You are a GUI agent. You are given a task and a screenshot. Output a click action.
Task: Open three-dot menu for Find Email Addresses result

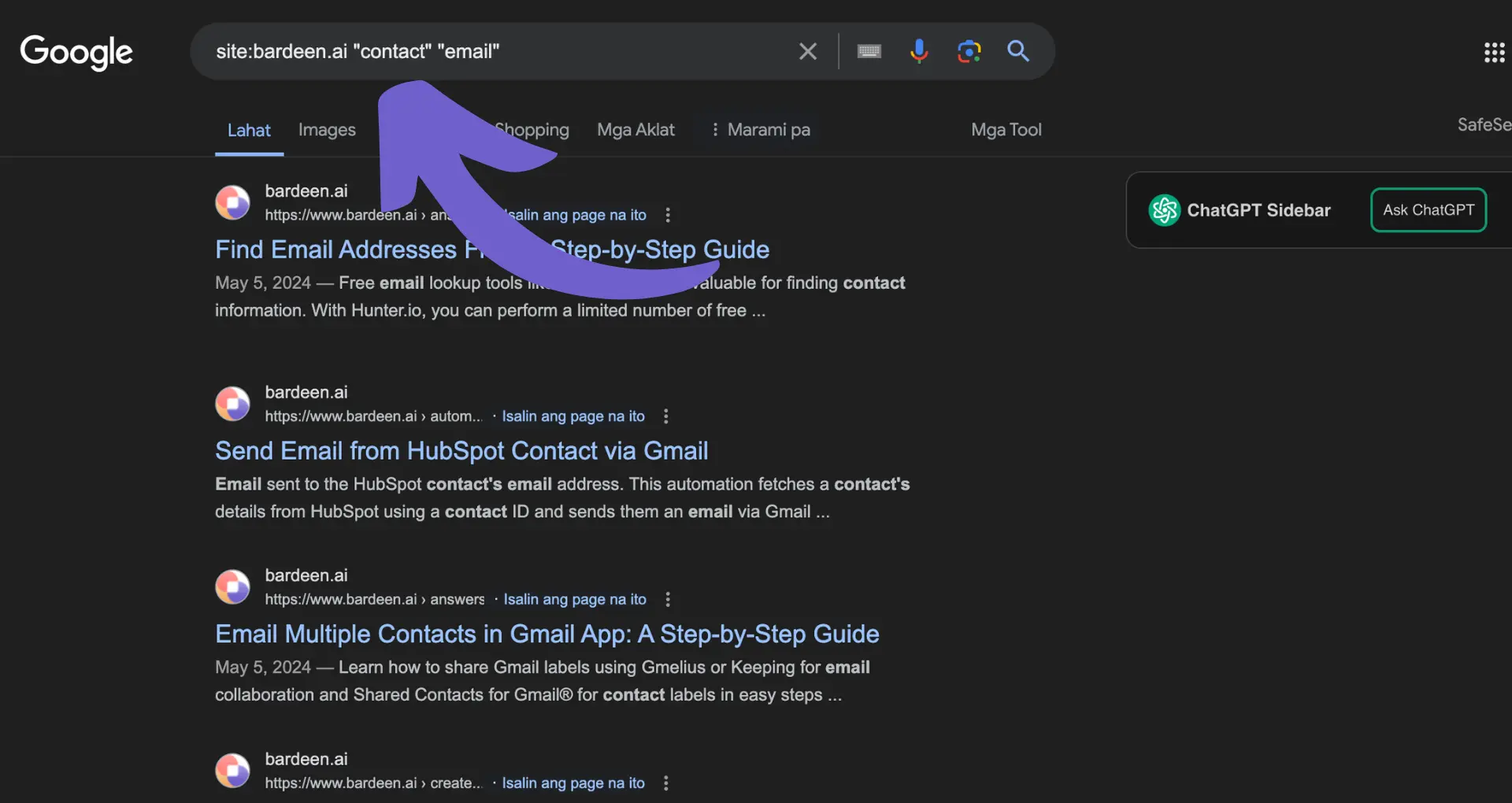click(668, 215)
